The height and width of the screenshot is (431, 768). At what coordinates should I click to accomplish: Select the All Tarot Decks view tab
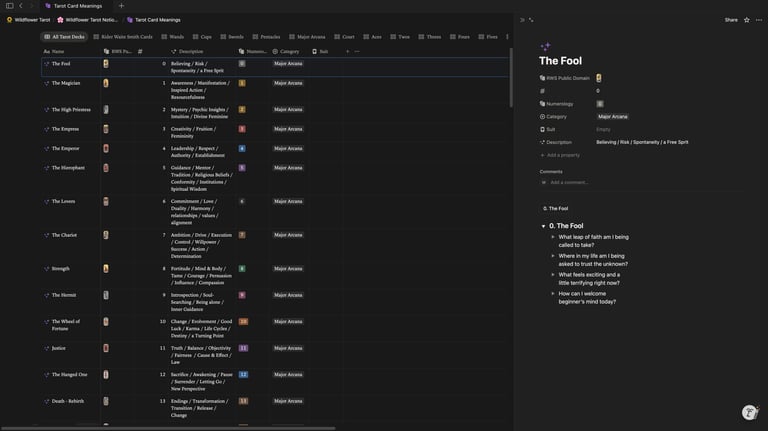pyautogui.click(x=64, y=37)
